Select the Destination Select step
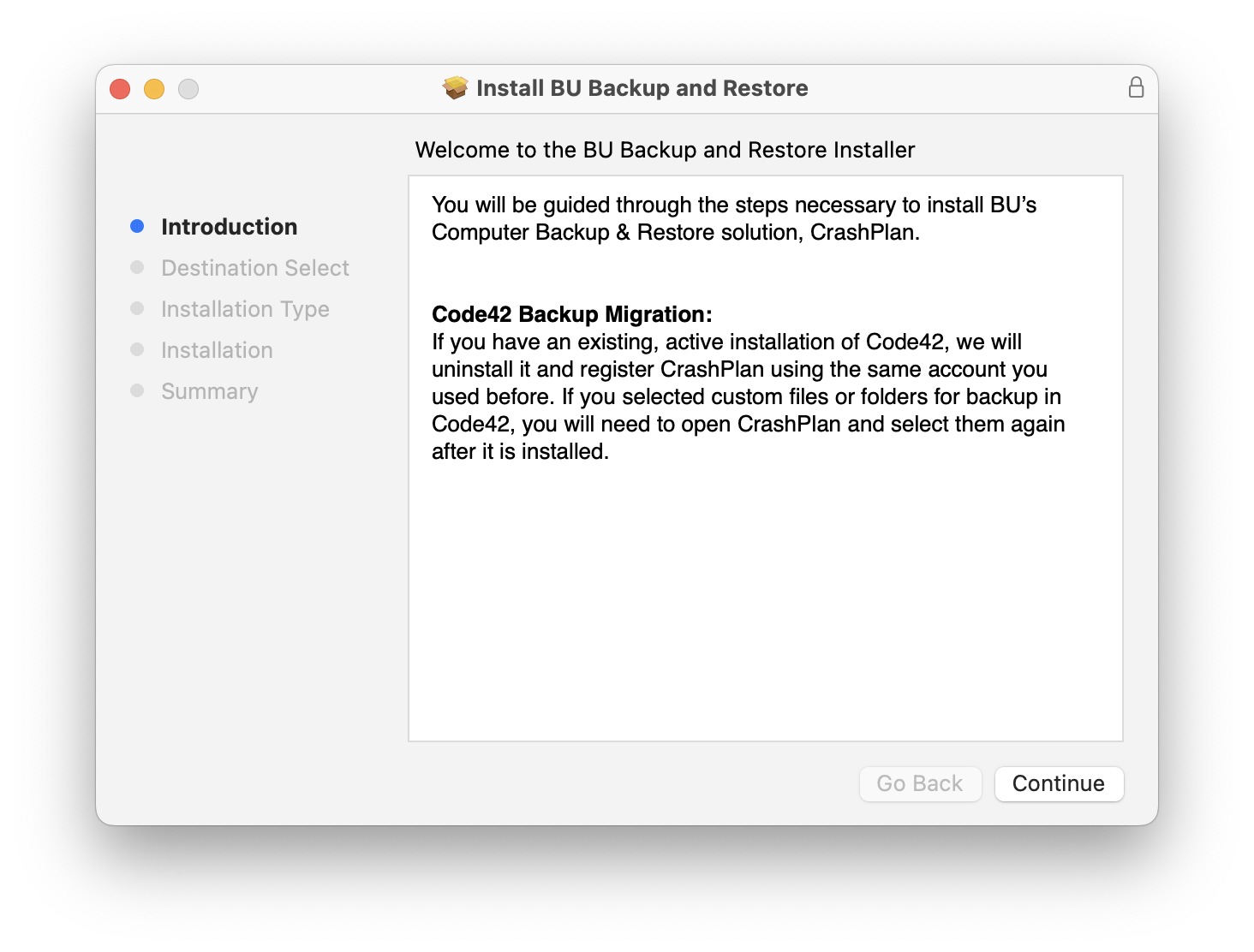 [x=254, y=267]
